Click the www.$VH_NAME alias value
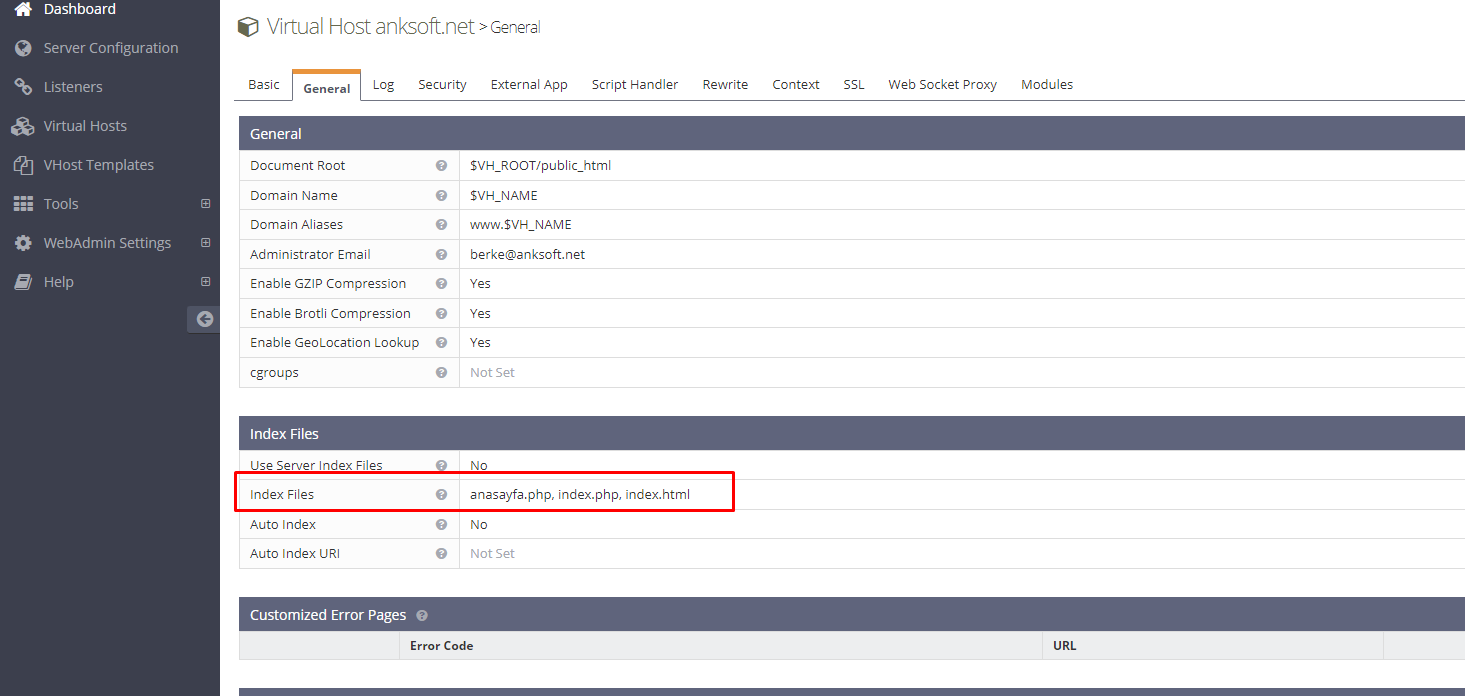1465x696 pixels. tap(521, 225)
